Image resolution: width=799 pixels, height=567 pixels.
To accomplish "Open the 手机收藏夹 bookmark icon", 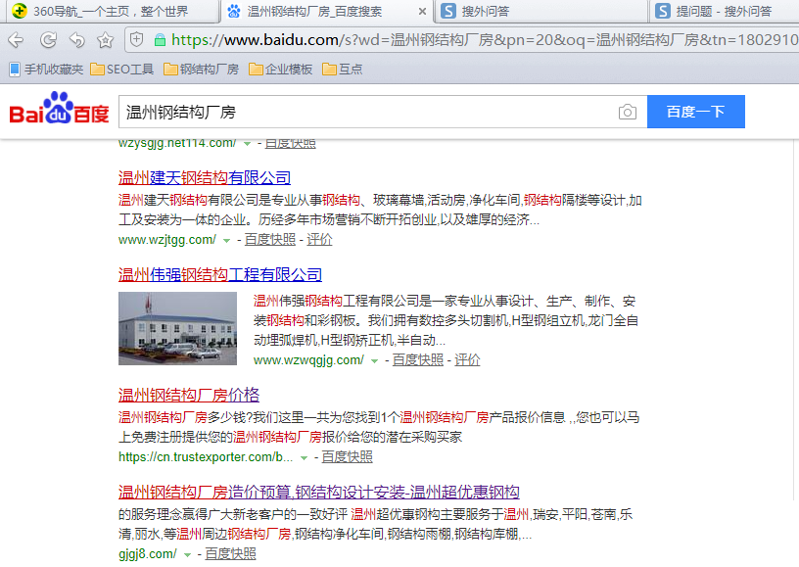I will pos(15,69).
